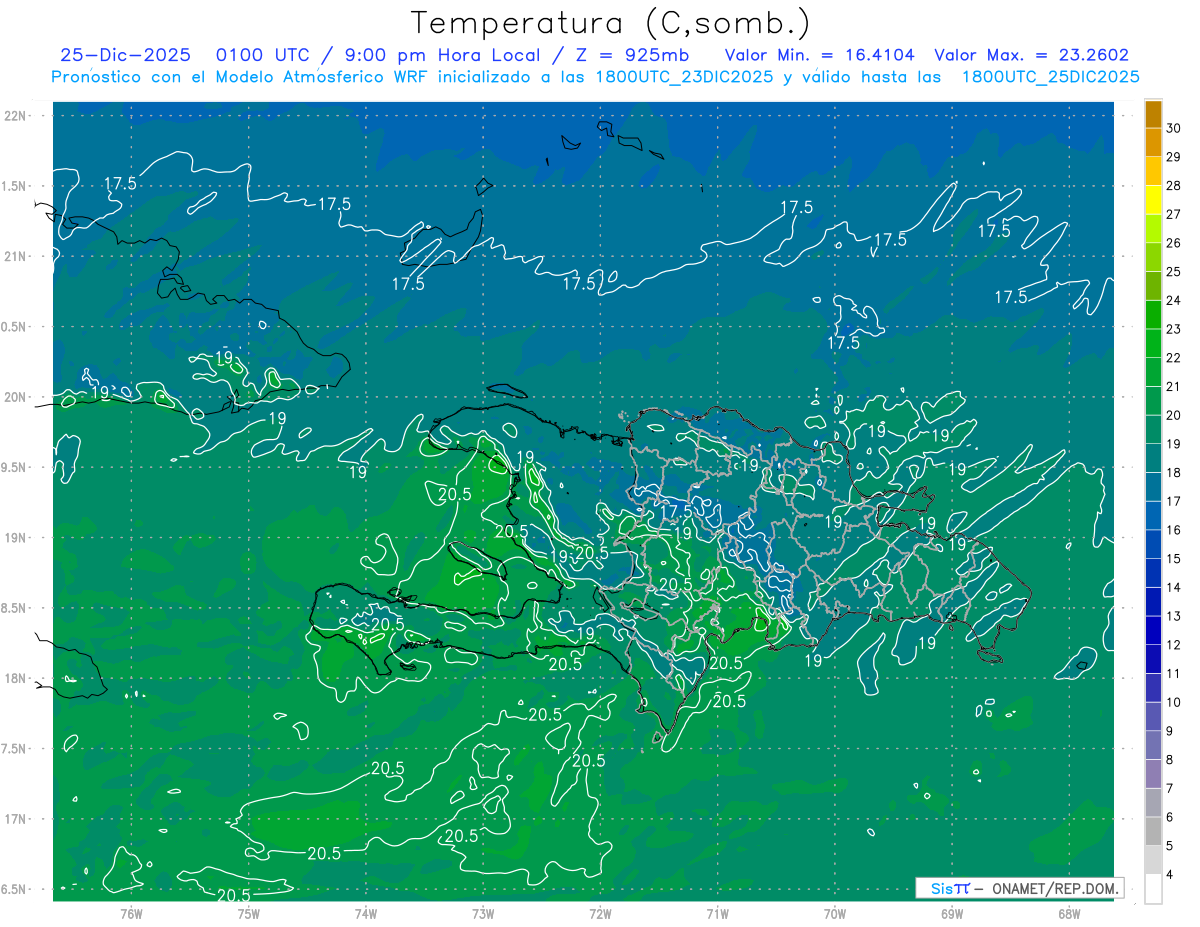Click the 'Valor Max. = 23.2602' readout
Screen dimensions: 1200x927
[1031, 56]
